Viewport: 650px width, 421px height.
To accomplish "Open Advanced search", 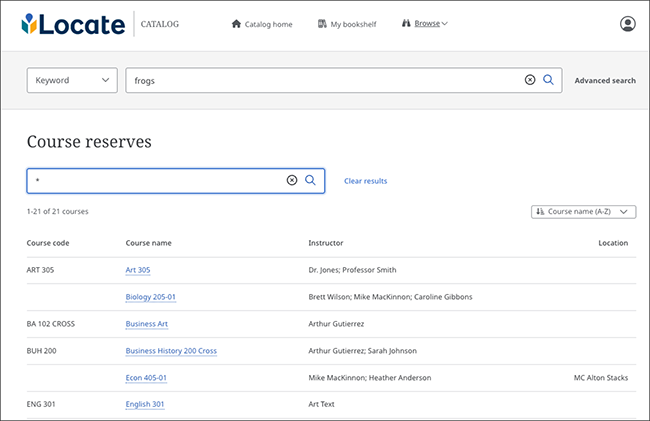I will click(605, 80).
